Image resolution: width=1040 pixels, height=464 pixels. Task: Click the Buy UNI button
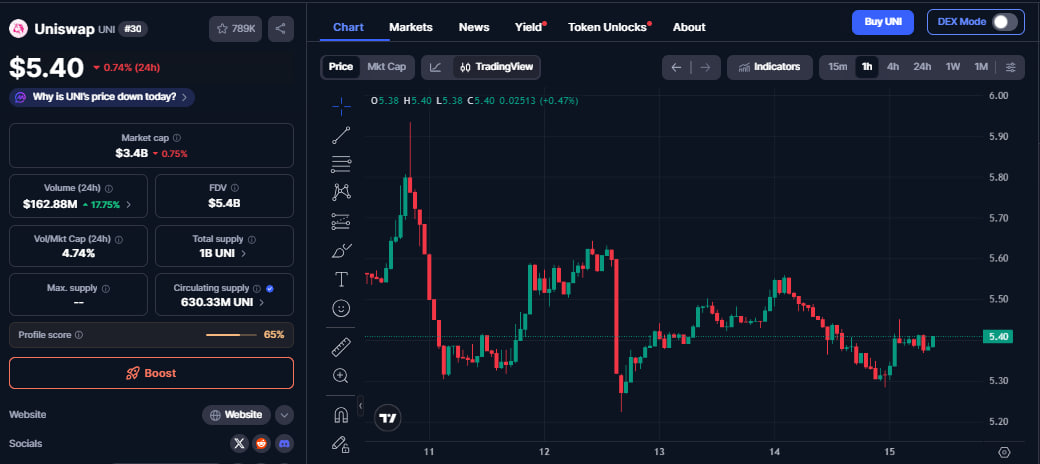click(883, 22)
